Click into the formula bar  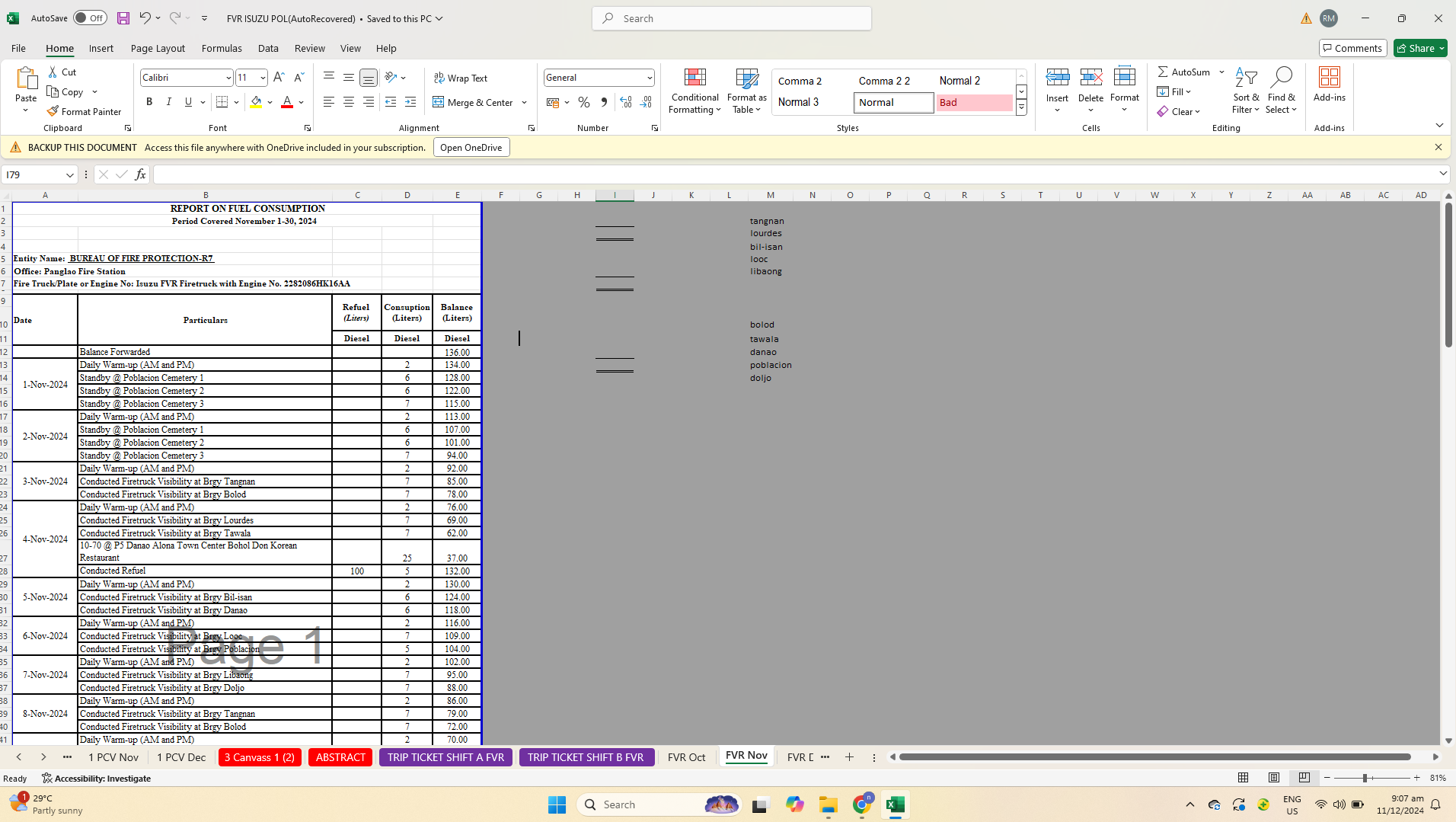[x=796, y=175]
